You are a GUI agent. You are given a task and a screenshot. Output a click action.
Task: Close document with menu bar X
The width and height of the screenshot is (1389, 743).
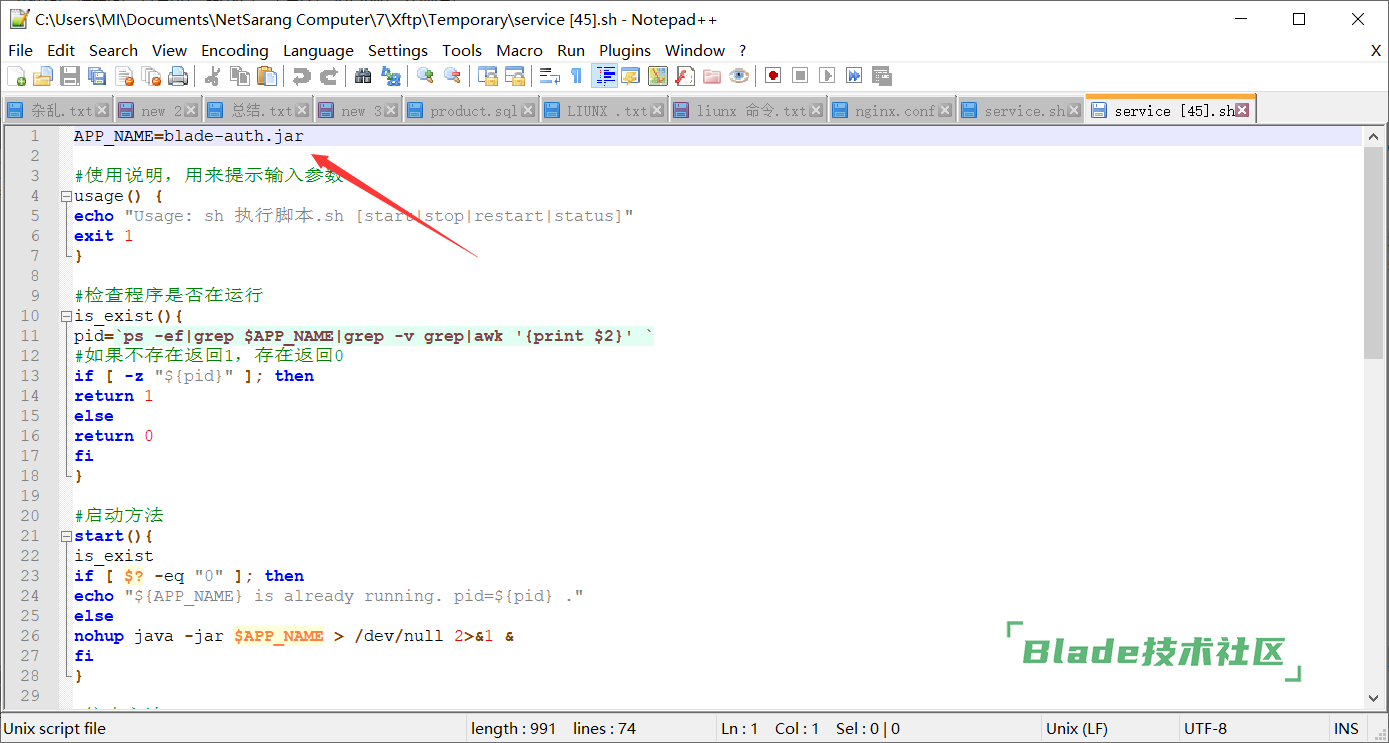coord(1376,50)
